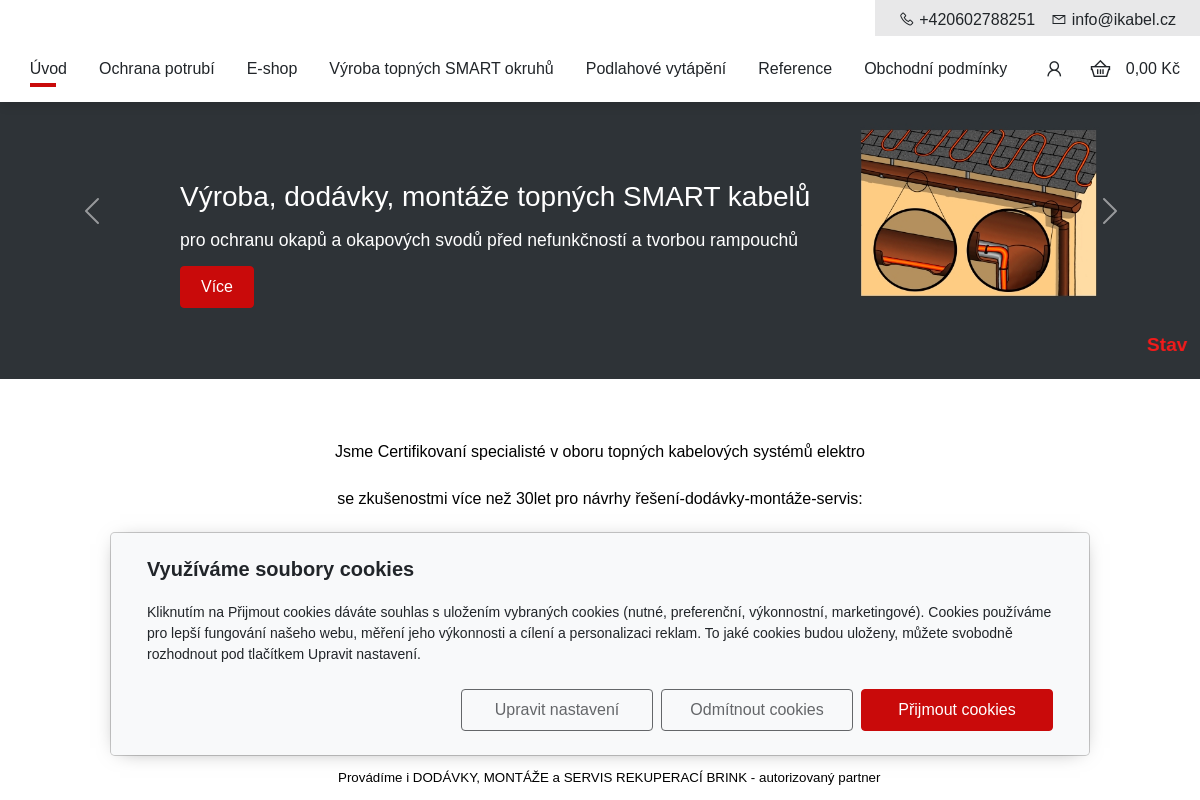
Task: Go to previous slide with the left arrow
Action: tap(91, 211)
